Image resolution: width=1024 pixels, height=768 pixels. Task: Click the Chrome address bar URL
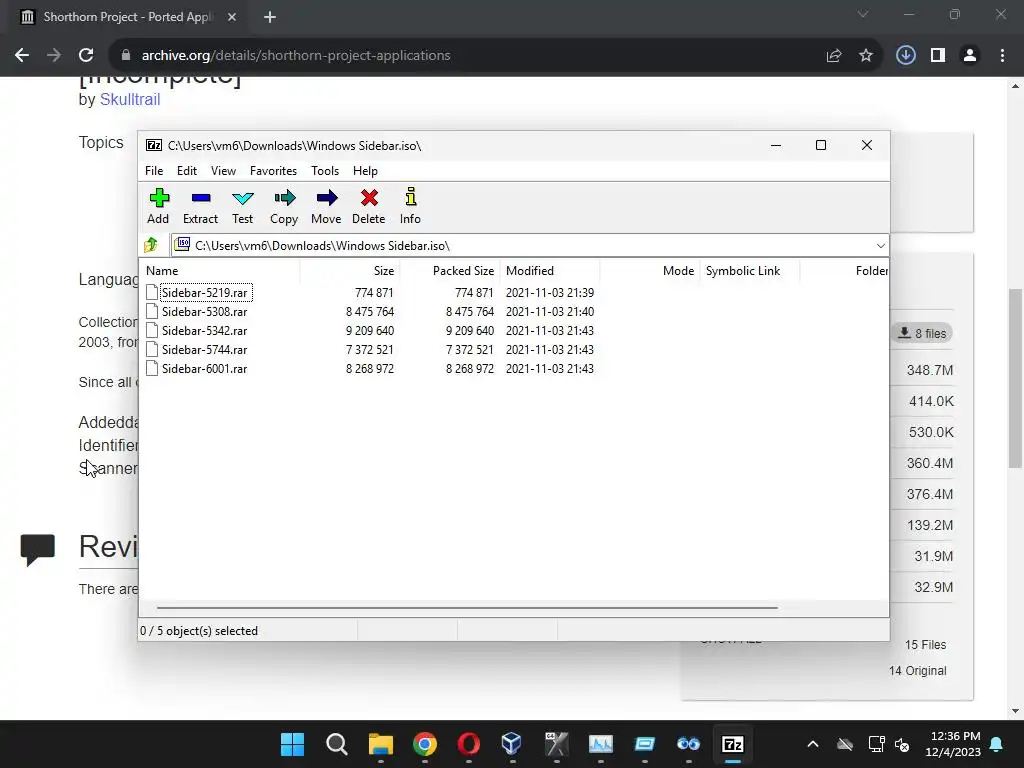[296, 56]
